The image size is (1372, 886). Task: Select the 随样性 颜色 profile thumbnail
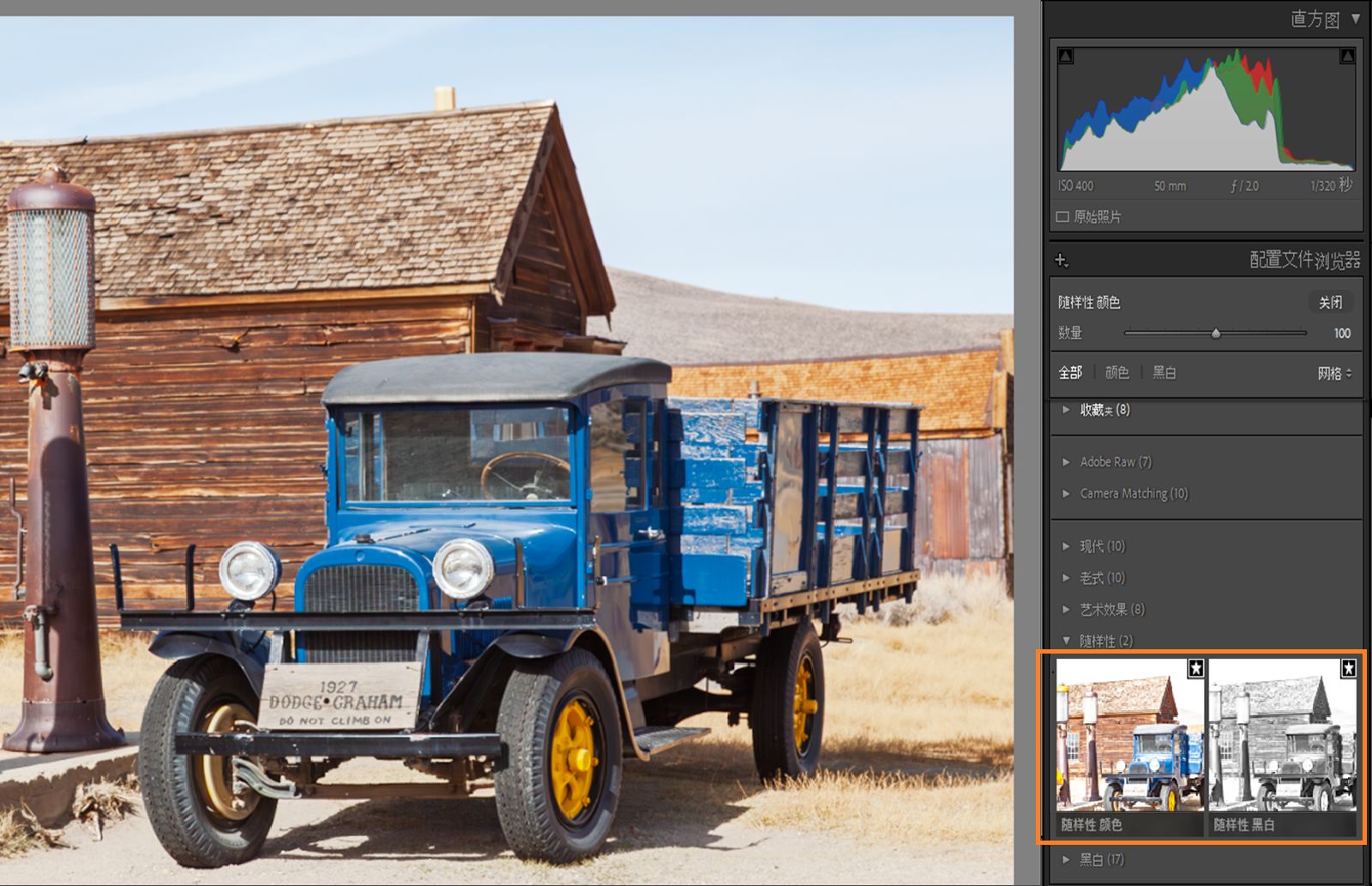click(x=1130, y=734)
